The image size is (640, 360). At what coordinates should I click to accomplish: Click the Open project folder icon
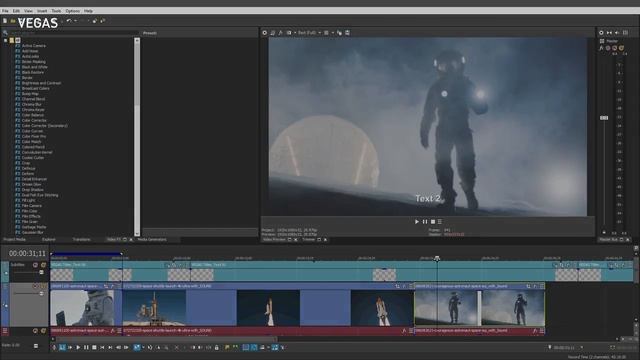point(13,21)
